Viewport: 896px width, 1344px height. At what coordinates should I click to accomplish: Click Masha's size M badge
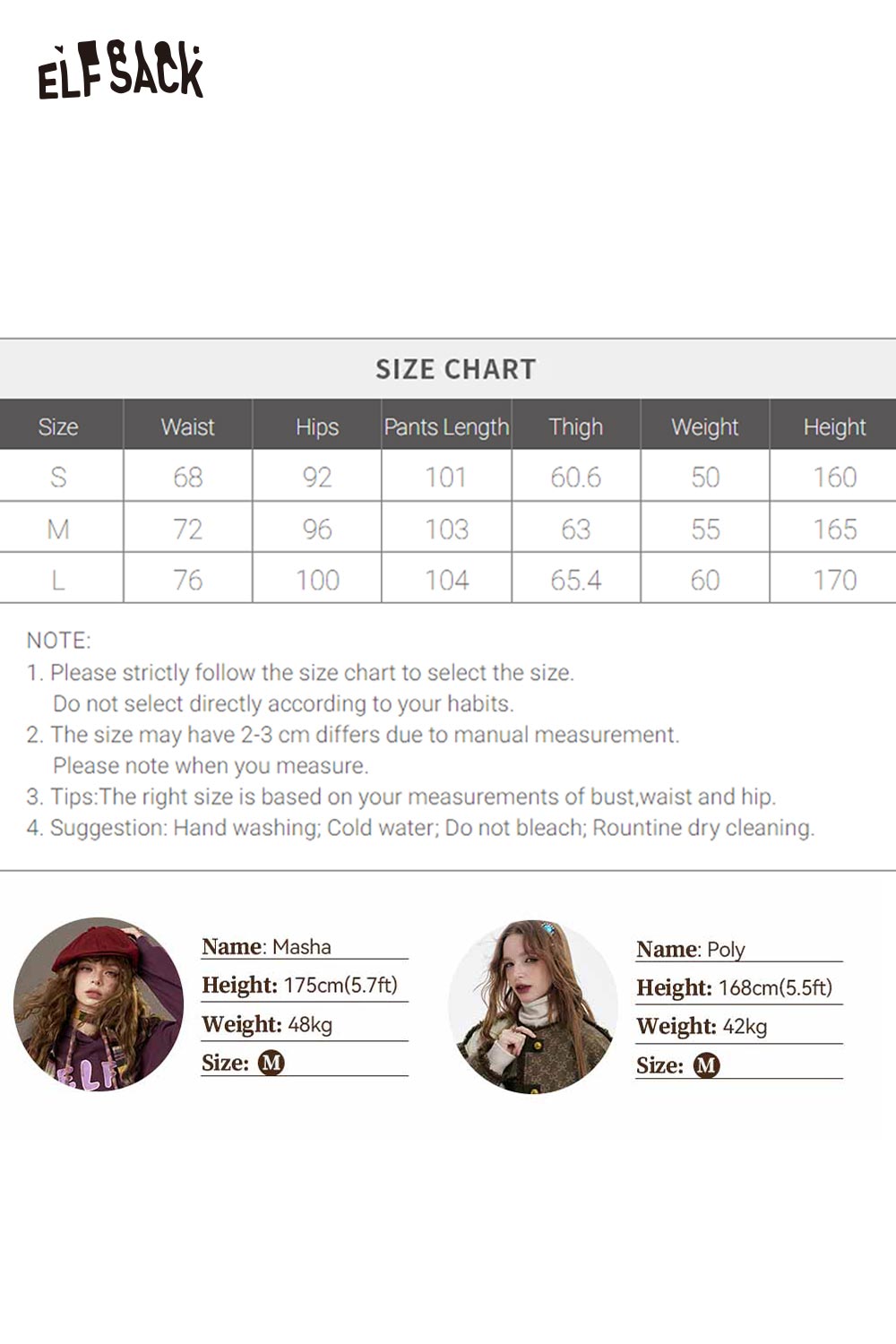pos(271,1063)
